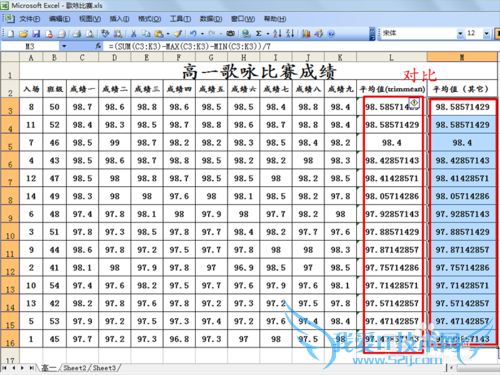This screenshot has width=500, height=375.
Task: Click the Sort Ascending A-Z icon
Action: pyautogui.click(x=277, y=34)
